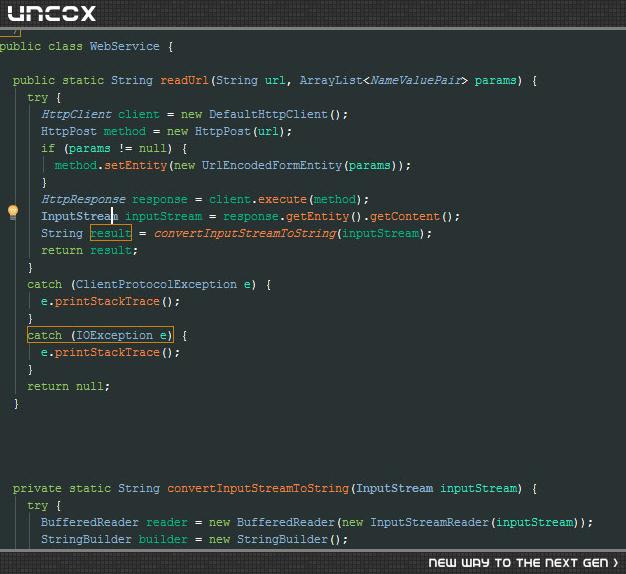Click the setEntity method call
This screenshot has height=574, width=626.
(135, 165)
